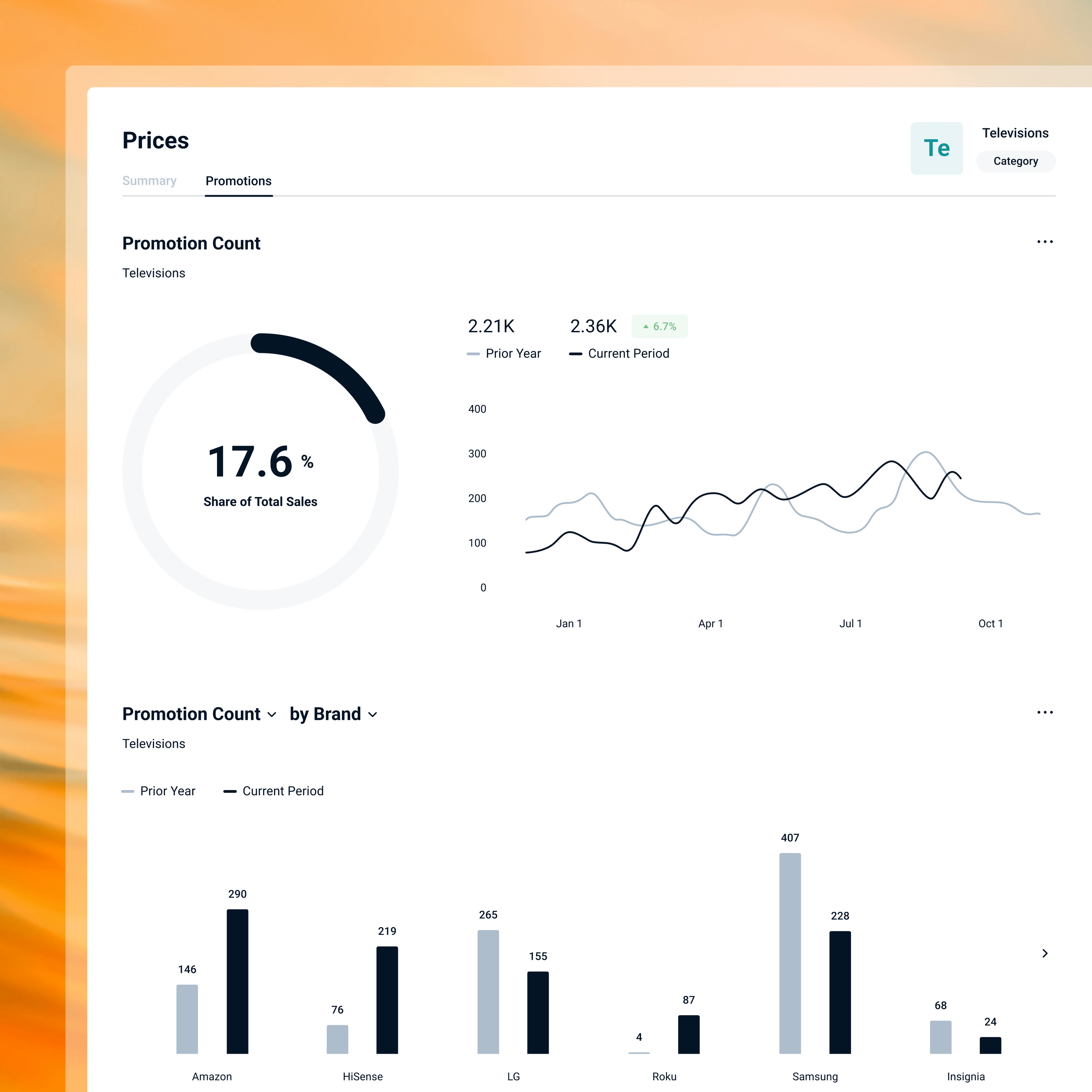The width and height of the screenshot is (1092, 1092).
Task: Toggle Prior Year in bar chart legend
Action: coord(158,791)
